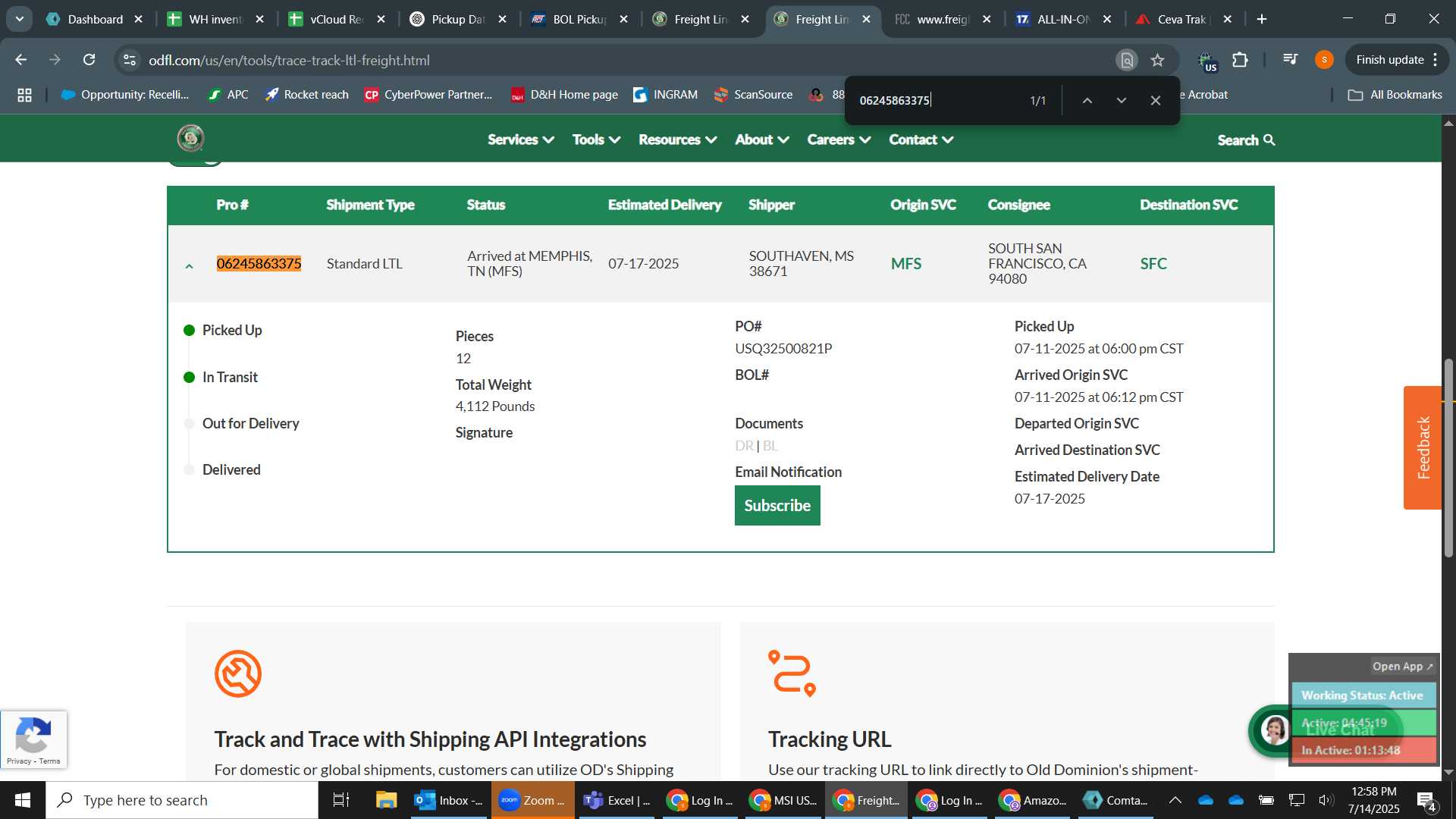Open MFS origin service center link

906,264
